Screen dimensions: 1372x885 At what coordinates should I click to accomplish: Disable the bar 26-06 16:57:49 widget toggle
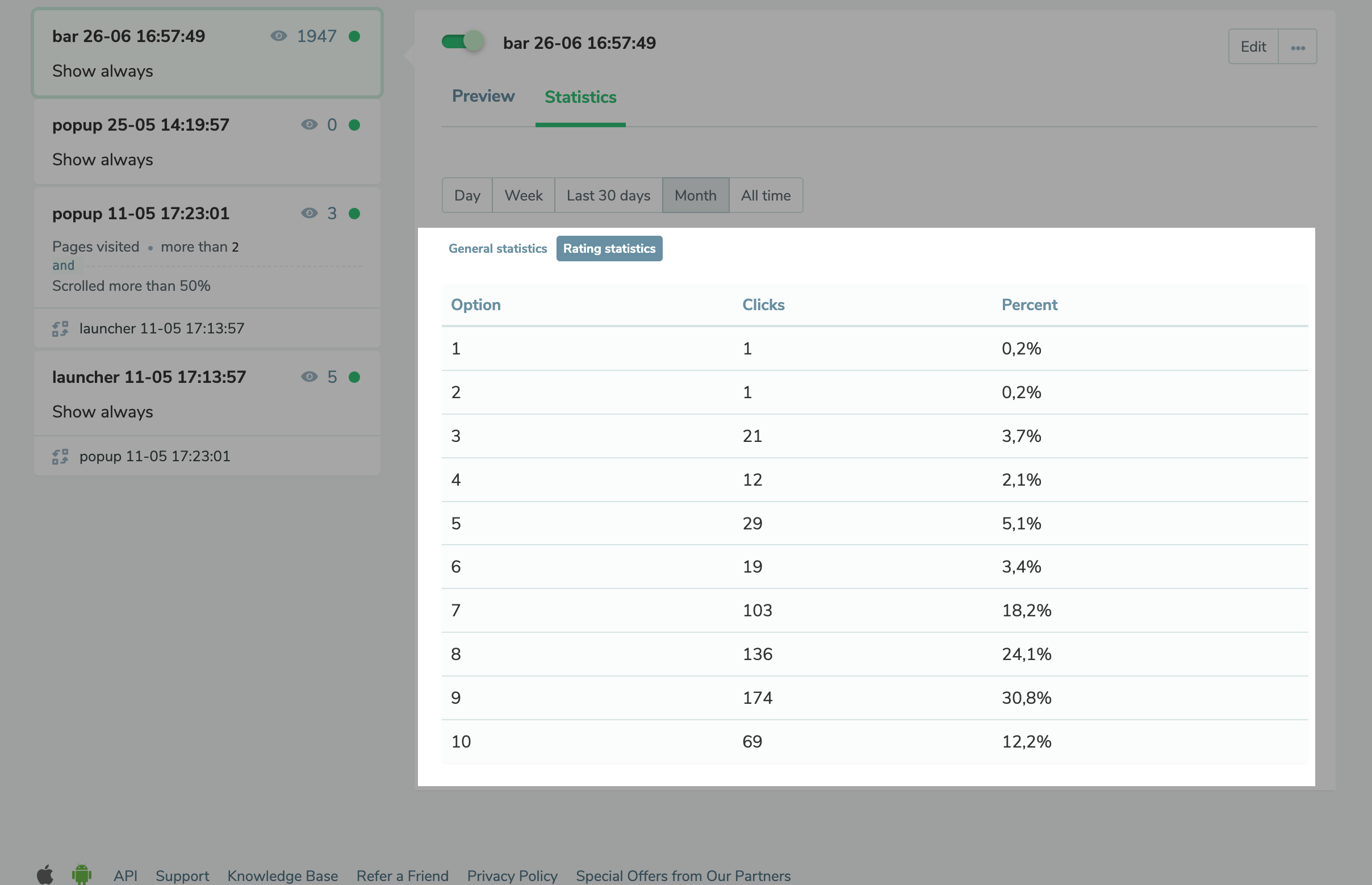pyautogui.click(x=463, y=41)
